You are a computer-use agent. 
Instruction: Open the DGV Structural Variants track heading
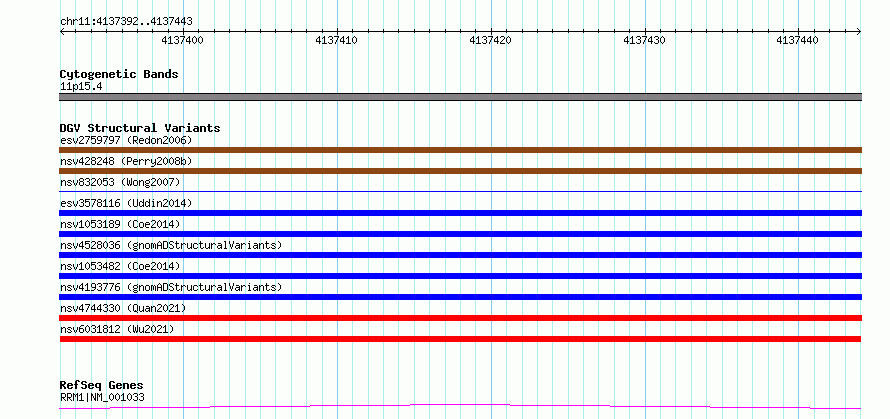tap(140, 128)
